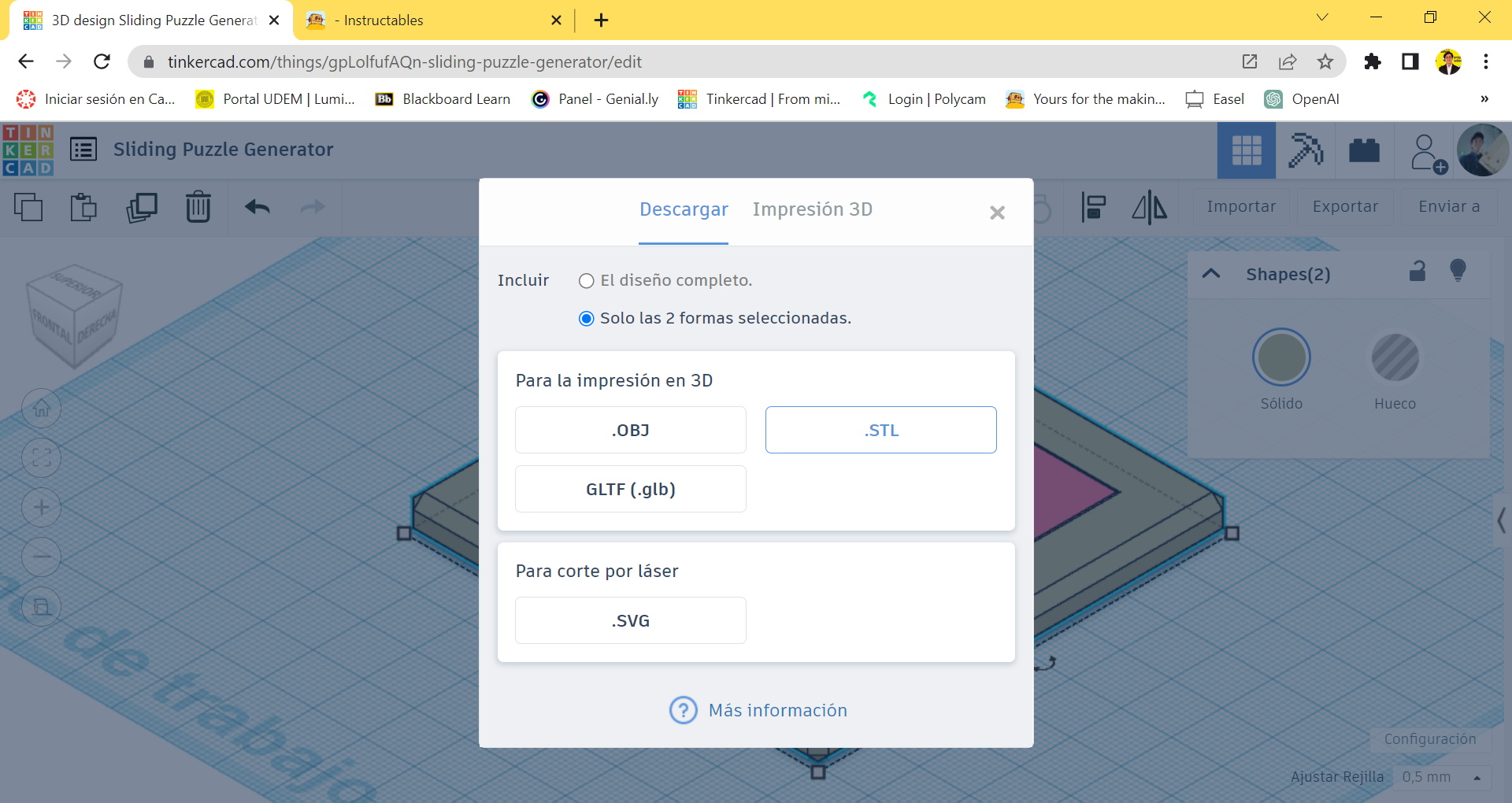Click the Duplicate and repeat icon
The width and height of the screenshot is (1512, 803).
coord(142,207)
